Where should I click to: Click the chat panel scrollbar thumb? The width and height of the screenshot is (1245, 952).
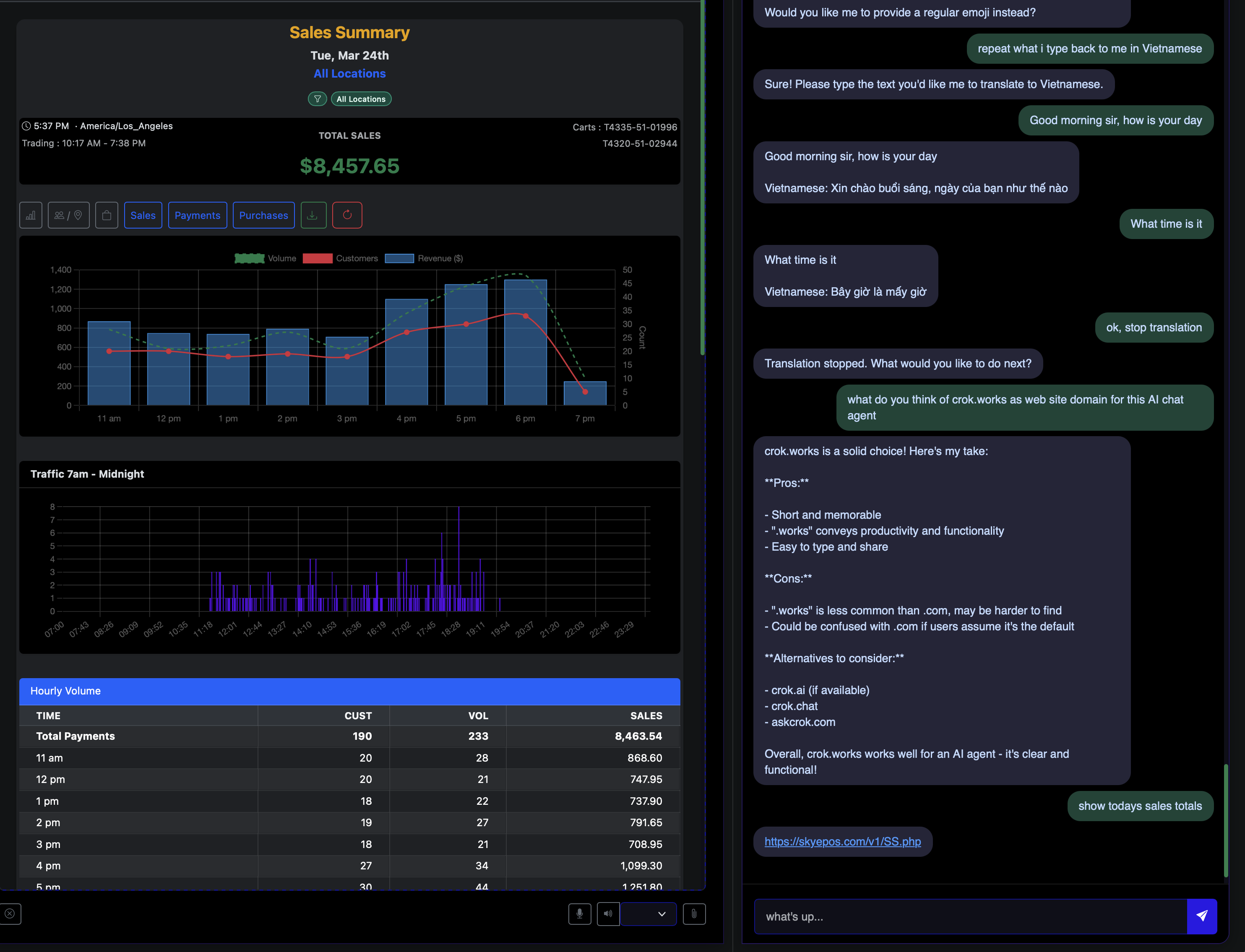1226,821
